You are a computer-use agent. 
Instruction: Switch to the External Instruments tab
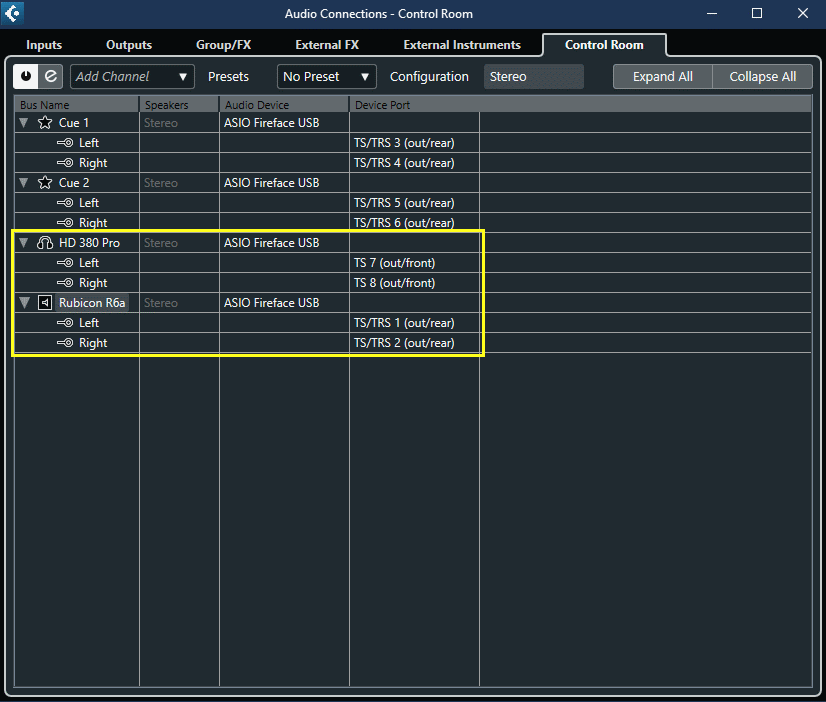click(x=462, y=45)
